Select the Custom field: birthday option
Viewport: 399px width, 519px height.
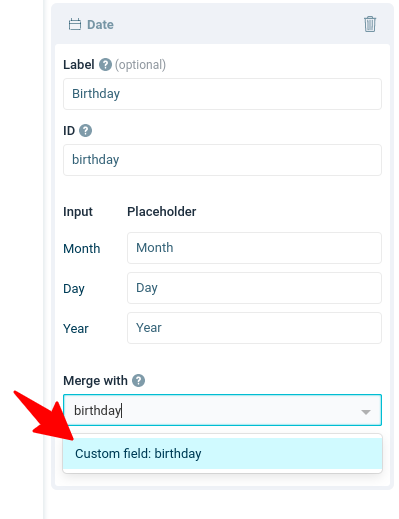click(x=222, y=454)
